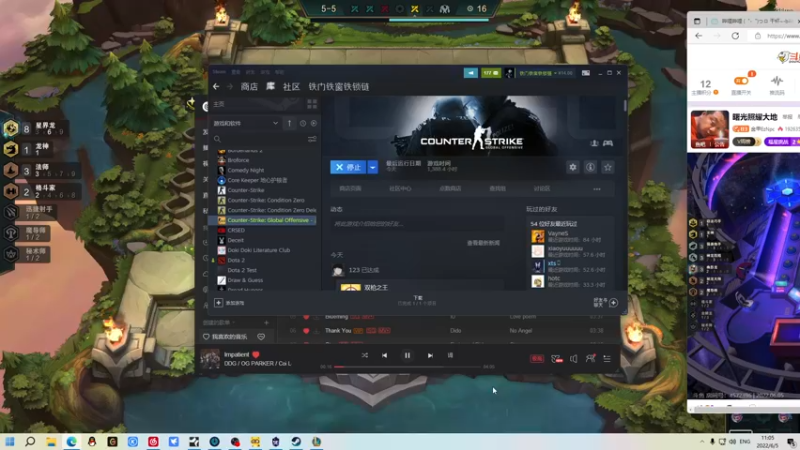Toggle library grid view icon
Image resolution: width=800 pixels, height=450 pixels.
click(x=312, y=104)
